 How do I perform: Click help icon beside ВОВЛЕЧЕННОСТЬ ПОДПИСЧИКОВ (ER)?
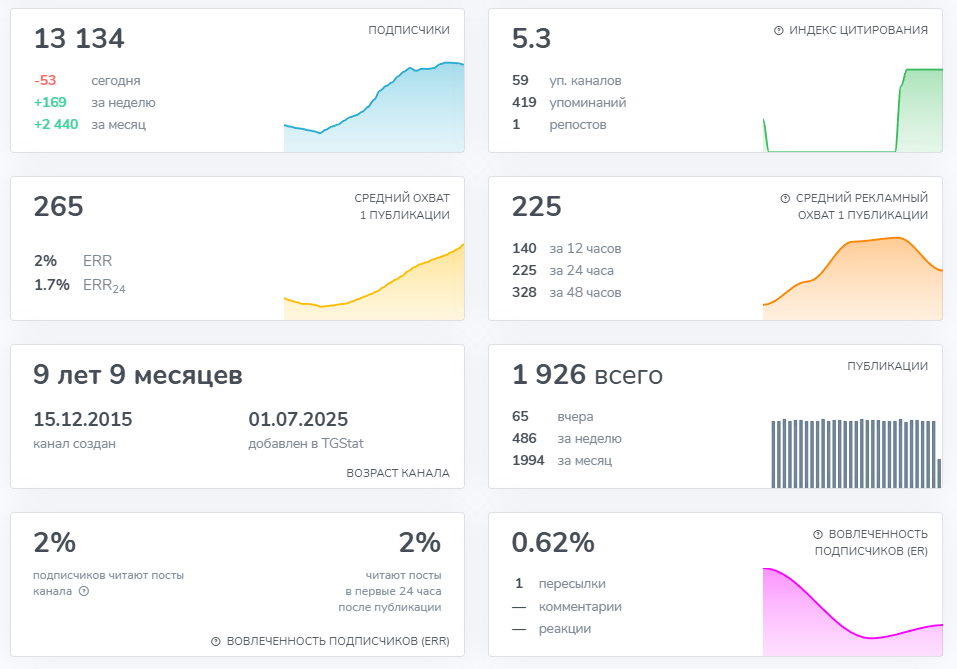click(x=818, y=534)
